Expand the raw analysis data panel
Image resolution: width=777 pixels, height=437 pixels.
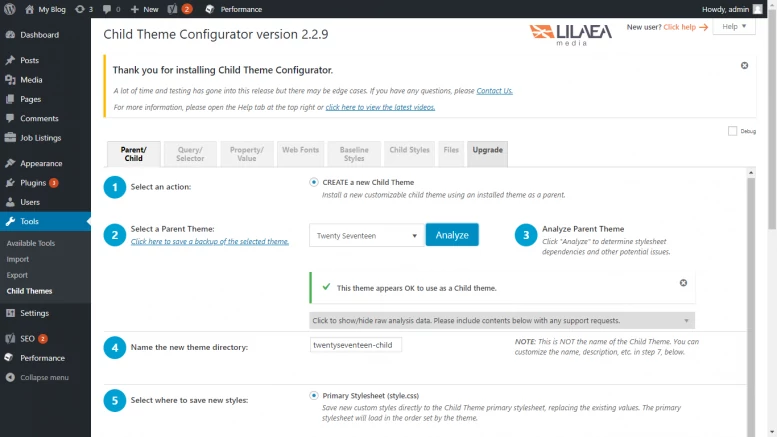point(501,321)
